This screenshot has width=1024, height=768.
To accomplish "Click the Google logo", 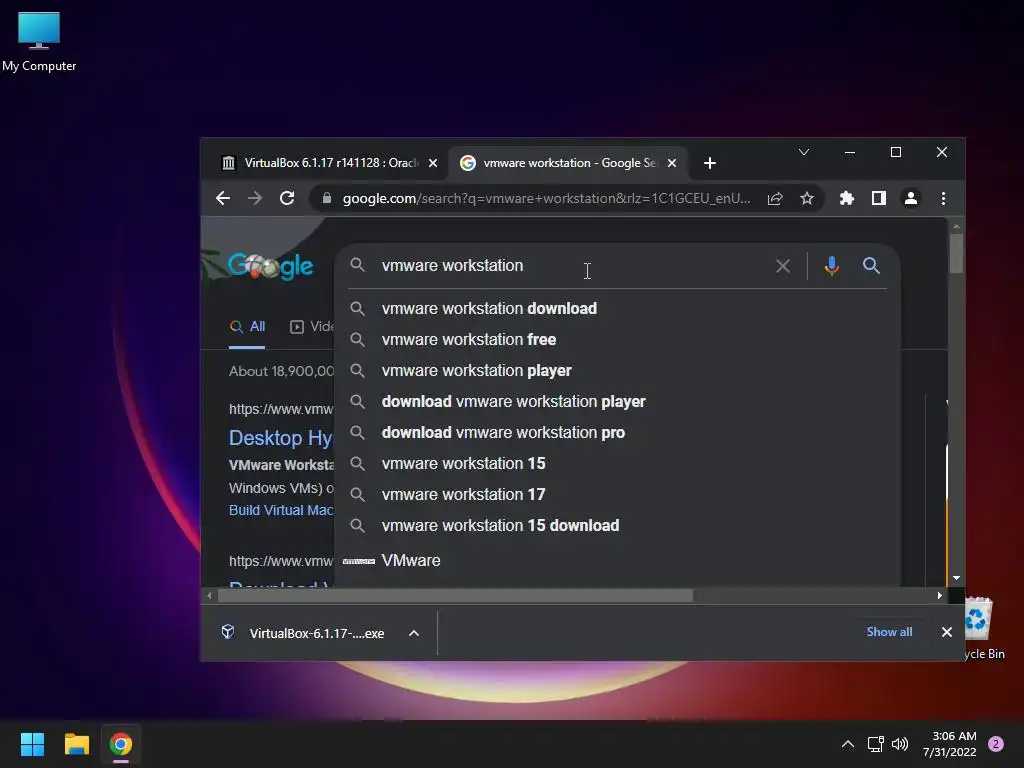I will point(270,266).
